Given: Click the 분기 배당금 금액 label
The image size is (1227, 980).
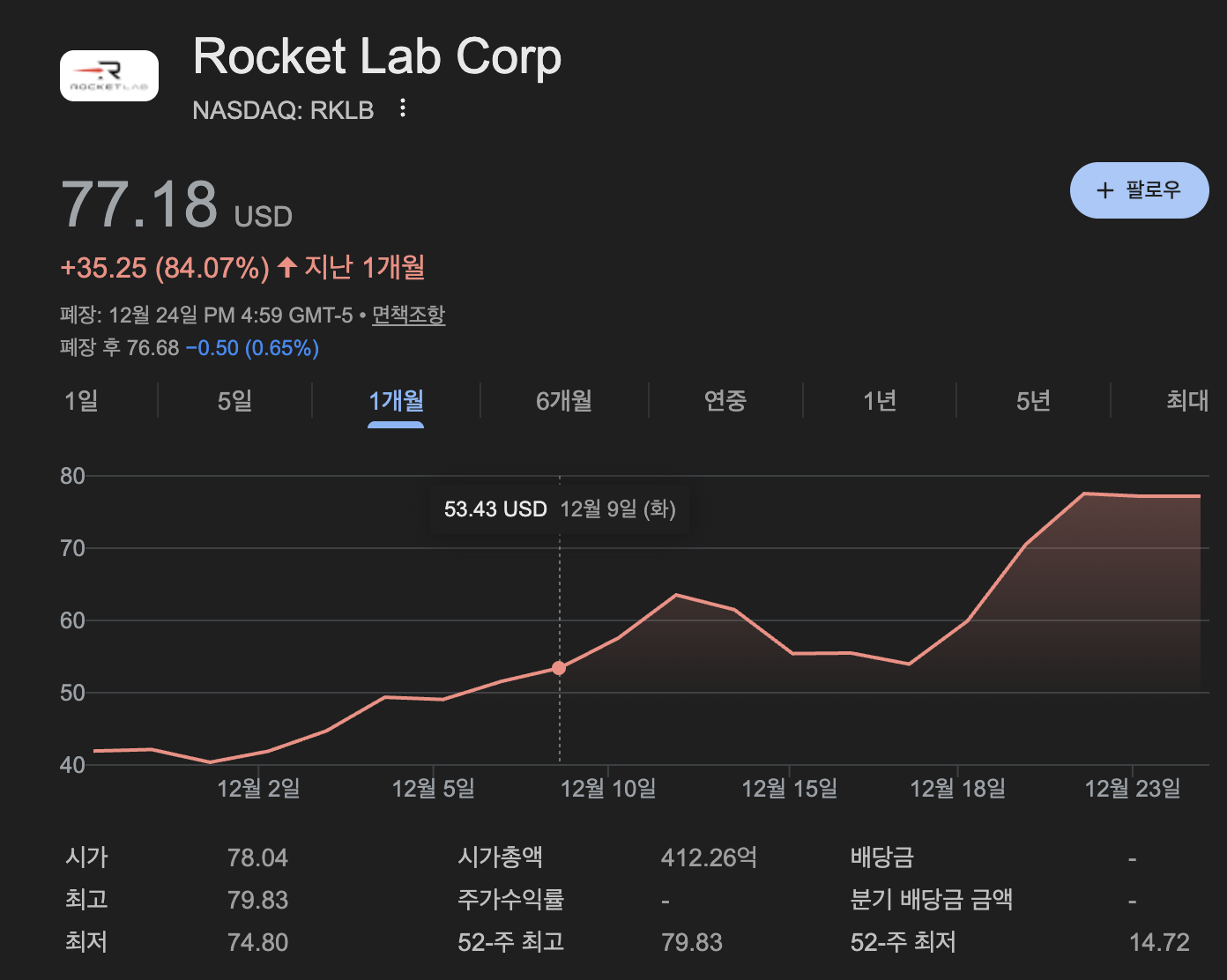Looking at the screenshot, I should click(932, 900).
